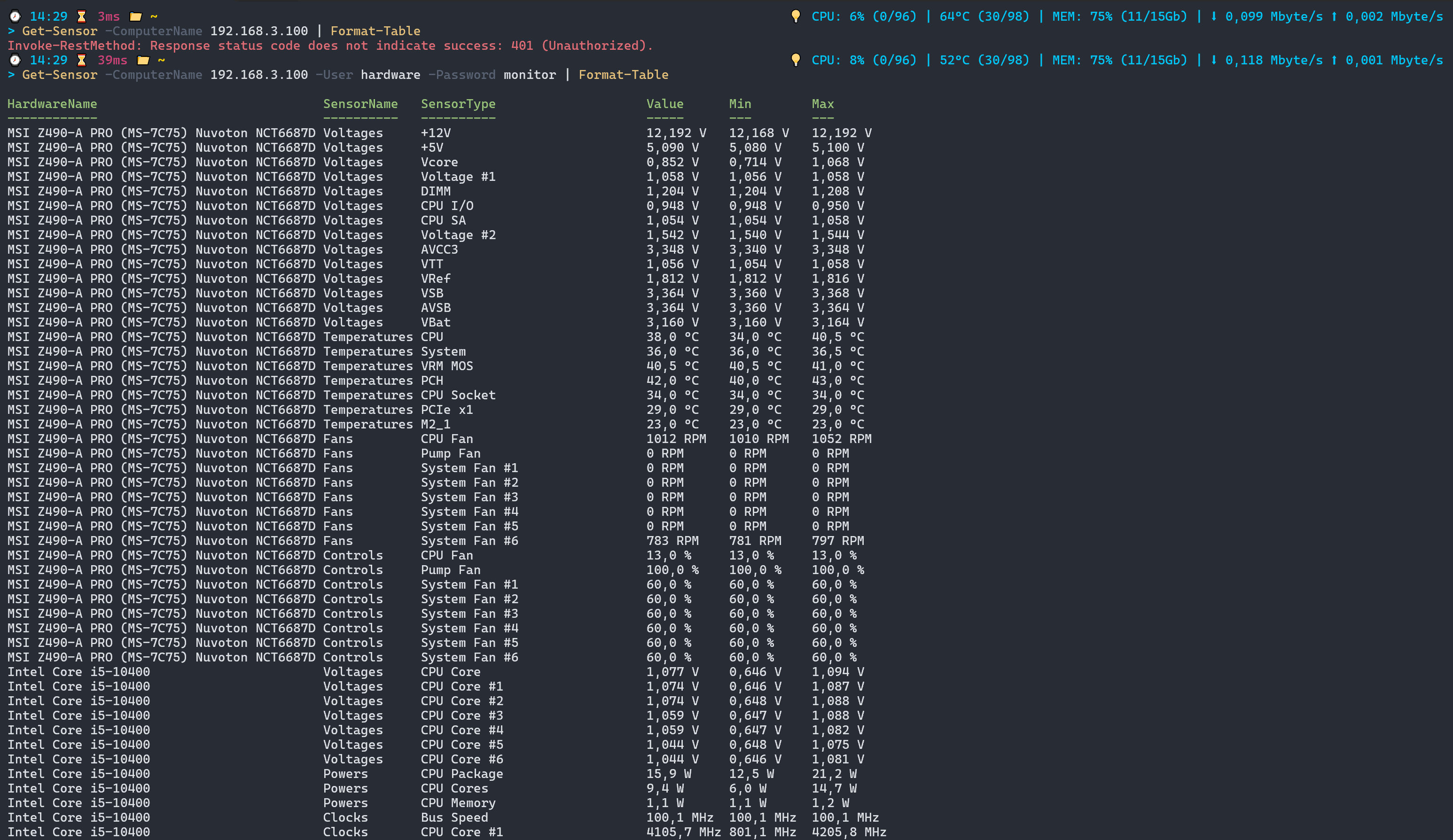
Task: Click the AVCC3 sensor type
Action: click(439, 249)
